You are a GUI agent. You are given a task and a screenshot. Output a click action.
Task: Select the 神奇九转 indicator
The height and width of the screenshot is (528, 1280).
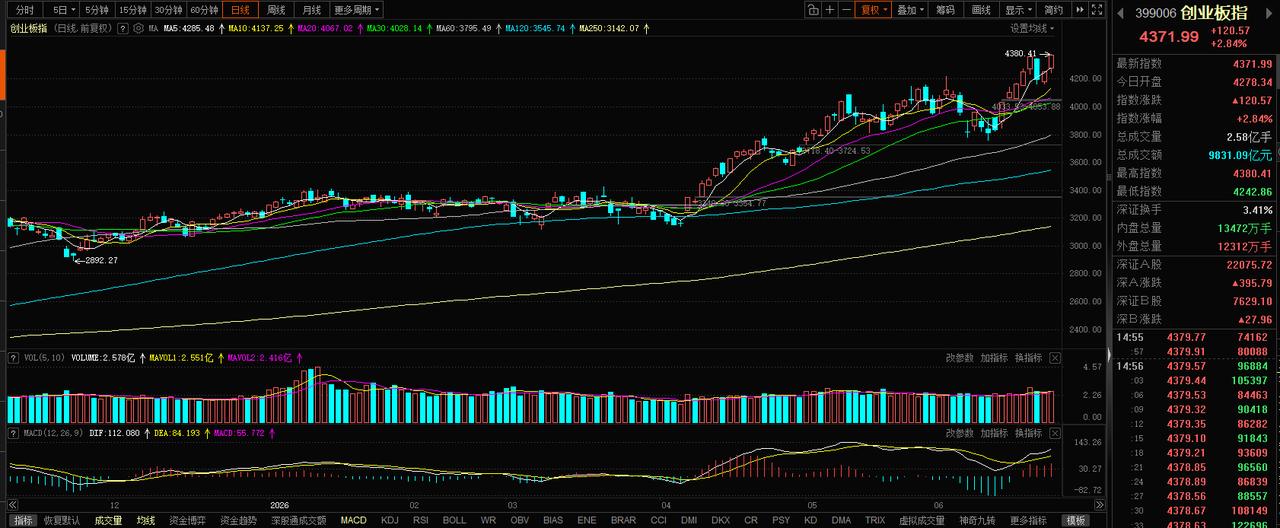pyautogui.click(x=978, y=520)
